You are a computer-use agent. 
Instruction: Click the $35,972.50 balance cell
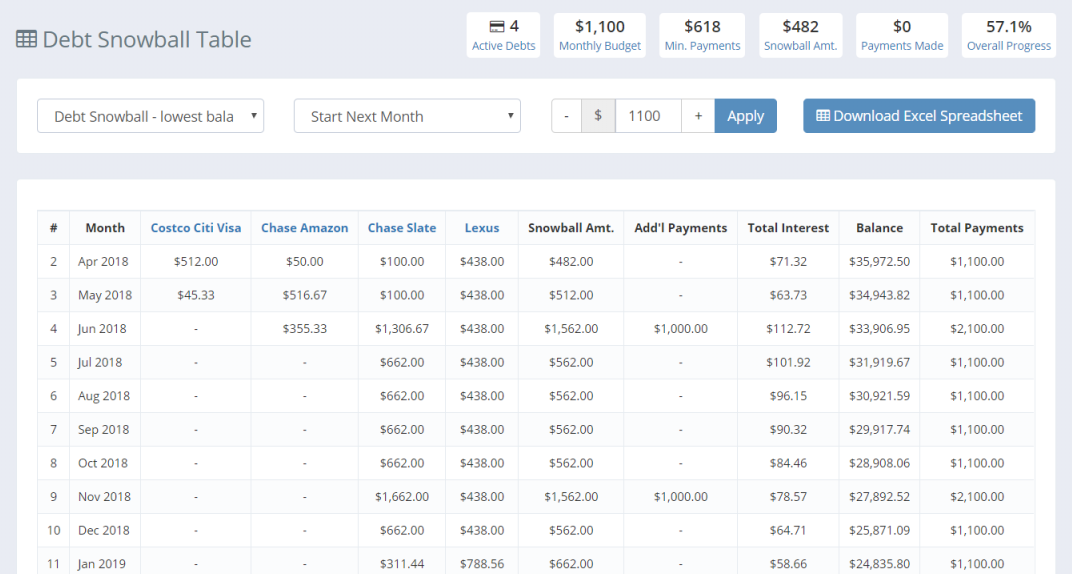pos(879,262)
